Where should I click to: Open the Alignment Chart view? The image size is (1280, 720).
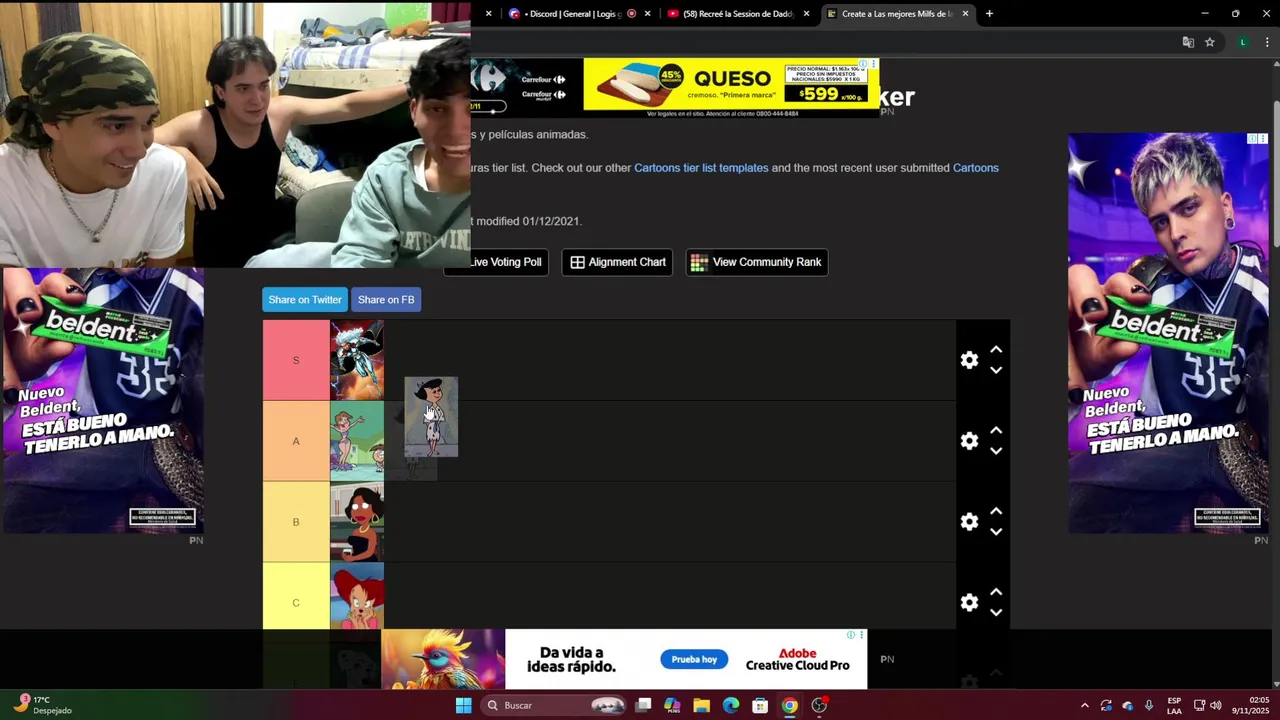[x=618, y=262]
